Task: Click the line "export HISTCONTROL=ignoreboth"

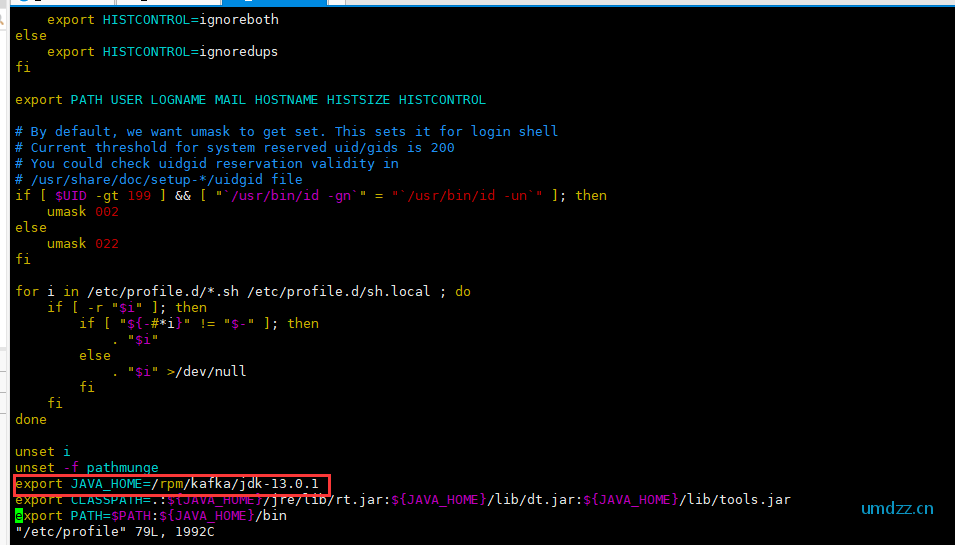Action: point(163,19)
